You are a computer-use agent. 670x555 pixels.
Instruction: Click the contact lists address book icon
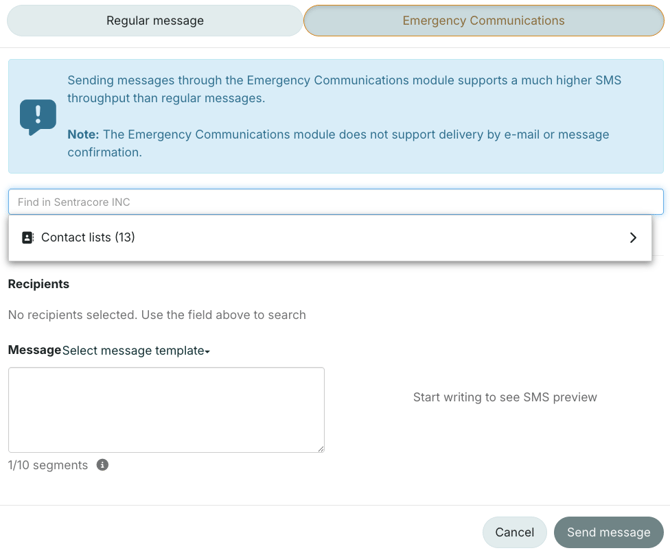28,238
